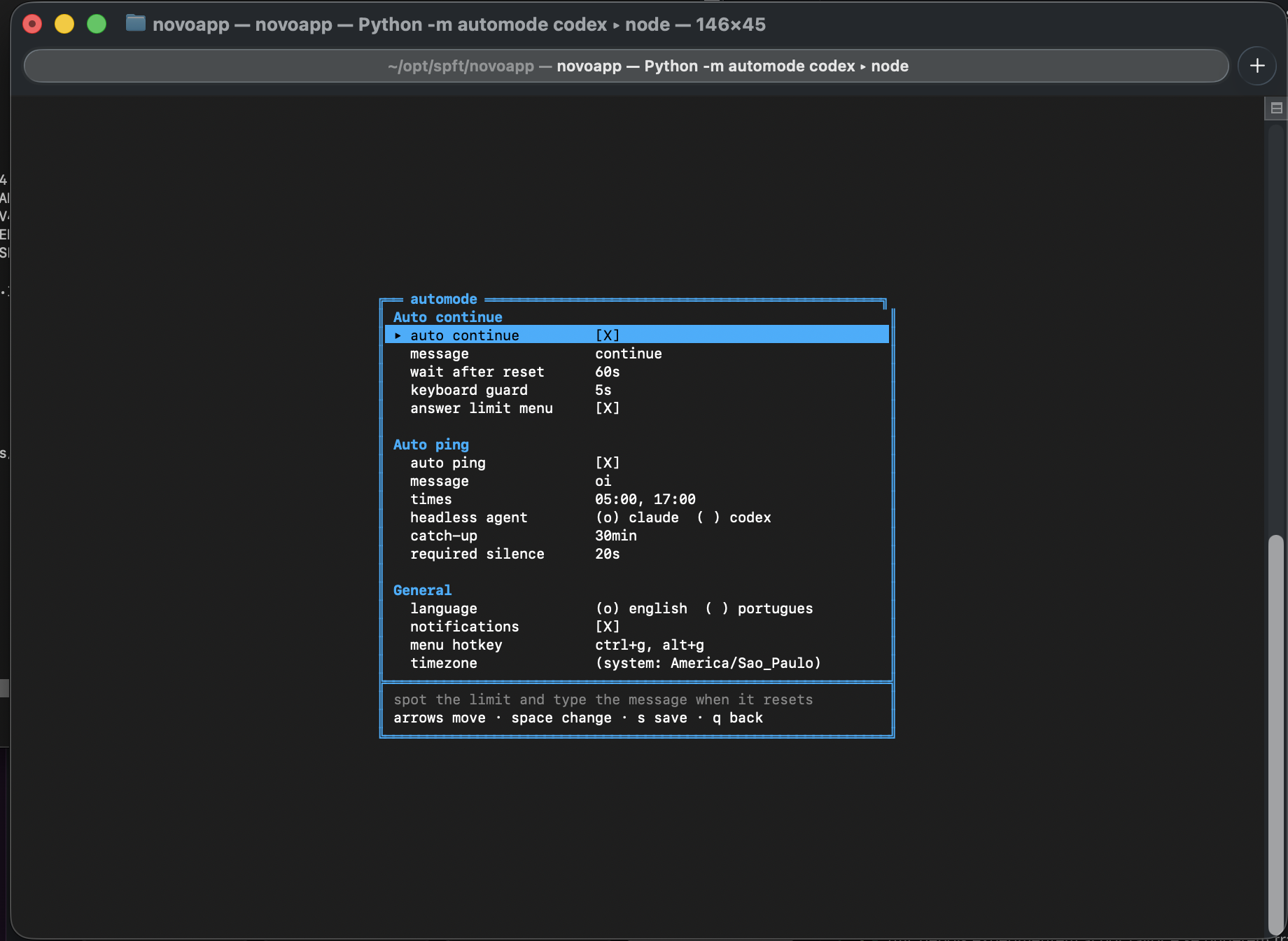Select the timezone row
The width and height of the screenshot is (1288, 941).
click(637, 663)
